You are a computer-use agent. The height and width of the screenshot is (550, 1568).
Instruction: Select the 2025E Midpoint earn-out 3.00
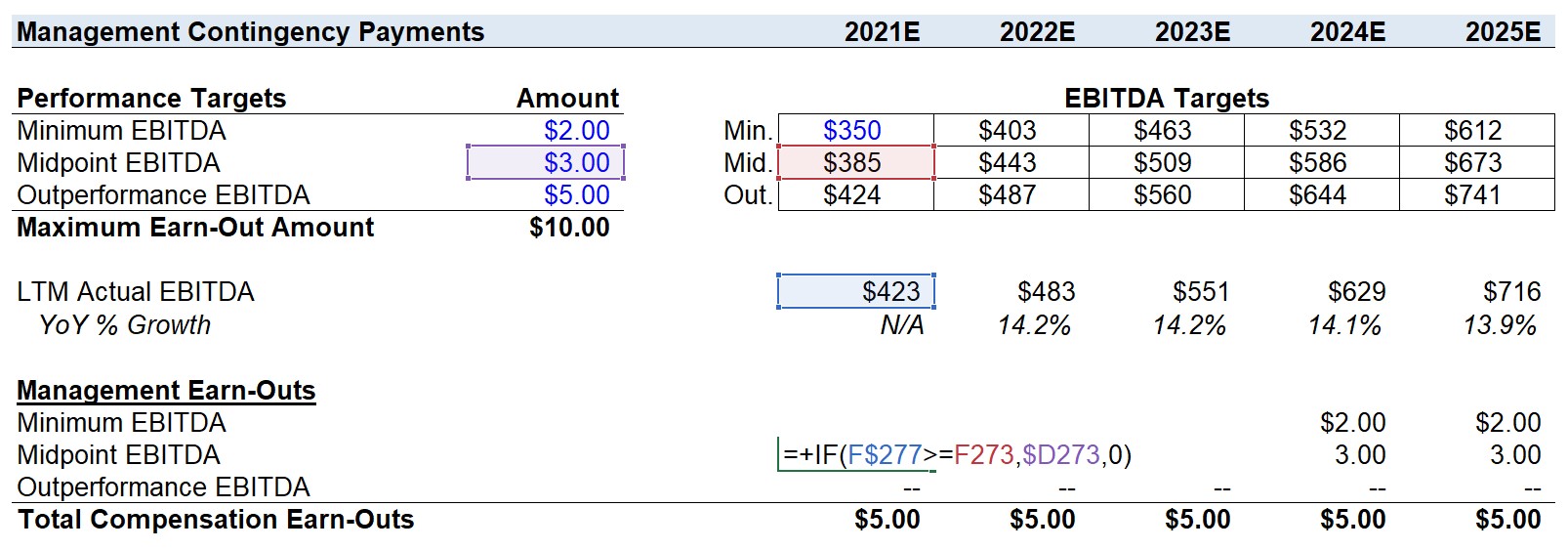[x=1515, y=454]
